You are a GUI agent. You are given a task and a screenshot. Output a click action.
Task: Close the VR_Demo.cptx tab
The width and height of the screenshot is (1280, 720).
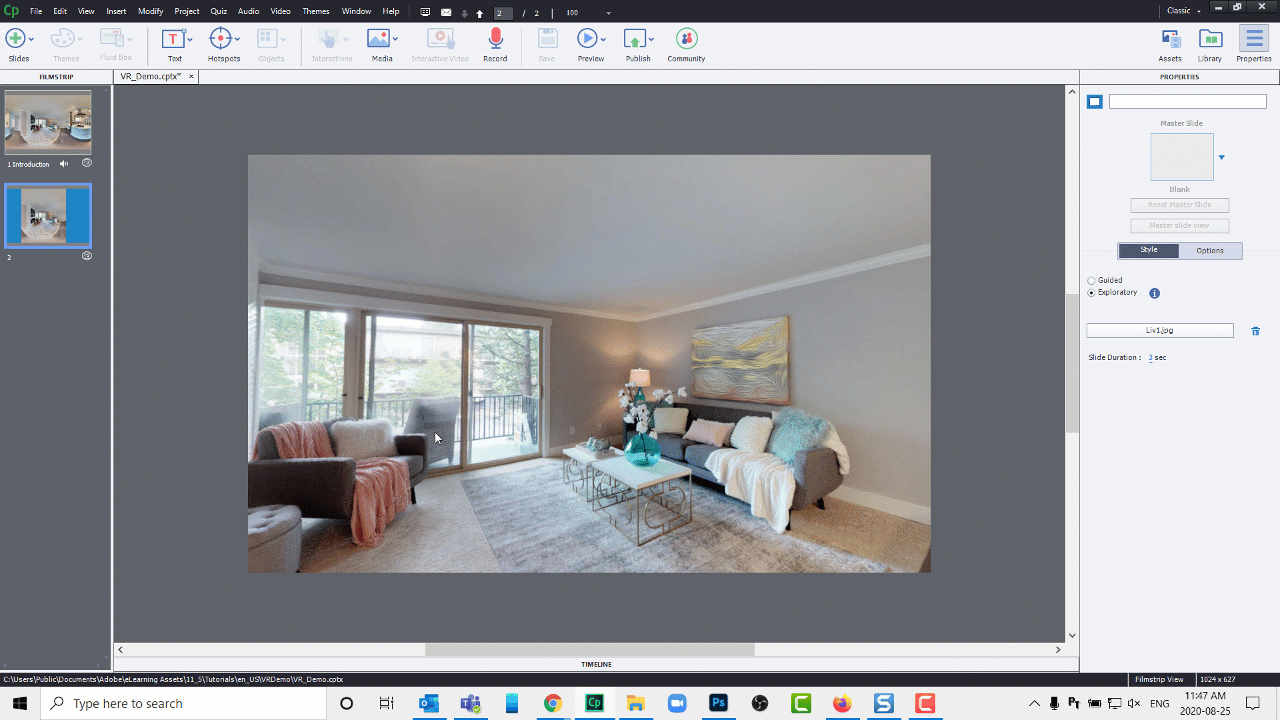pos(191,76)
